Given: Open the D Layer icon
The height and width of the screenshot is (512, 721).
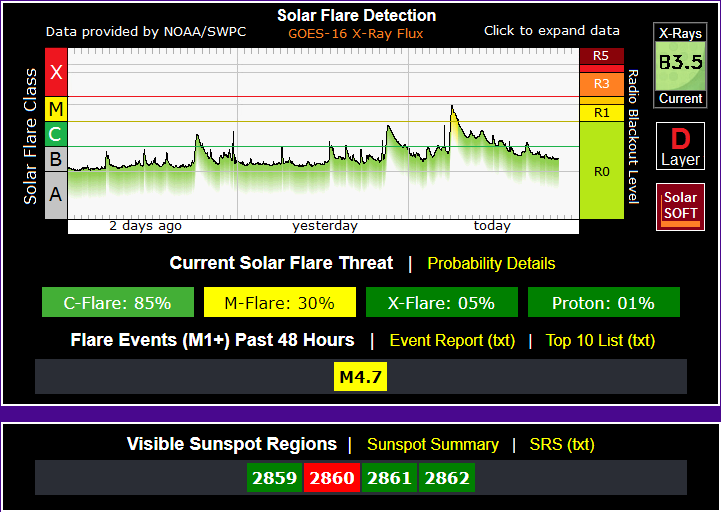Looking at the screenshot, I should tap(680, 146).
